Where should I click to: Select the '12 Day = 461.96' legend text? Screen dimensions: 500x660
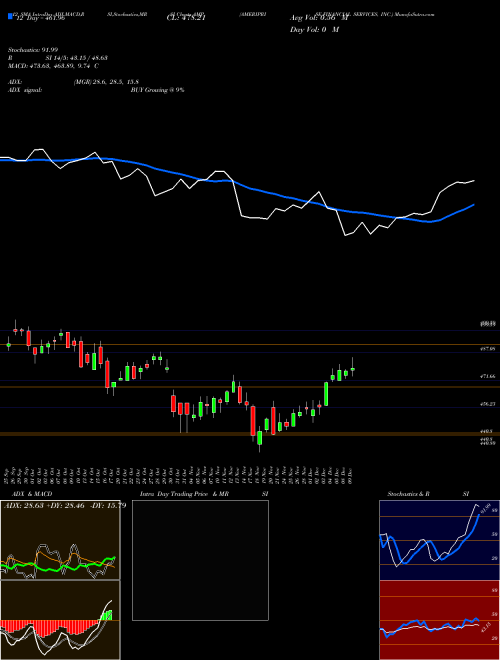point(40,18)
